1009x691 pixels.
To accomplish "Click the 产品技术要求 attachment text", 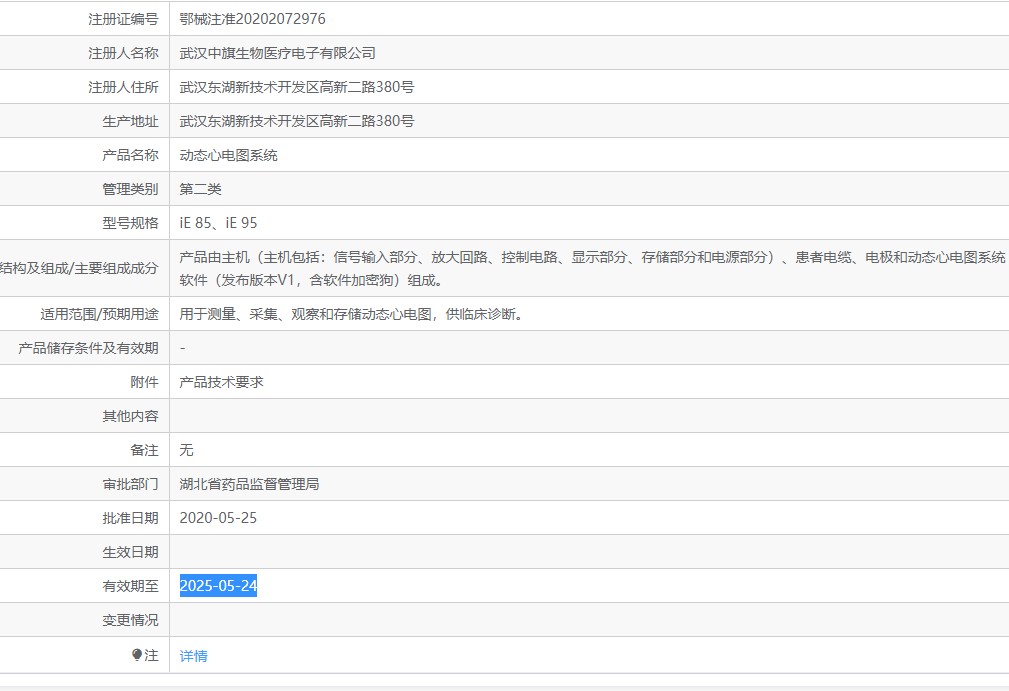I will click(x=221, y=382).
